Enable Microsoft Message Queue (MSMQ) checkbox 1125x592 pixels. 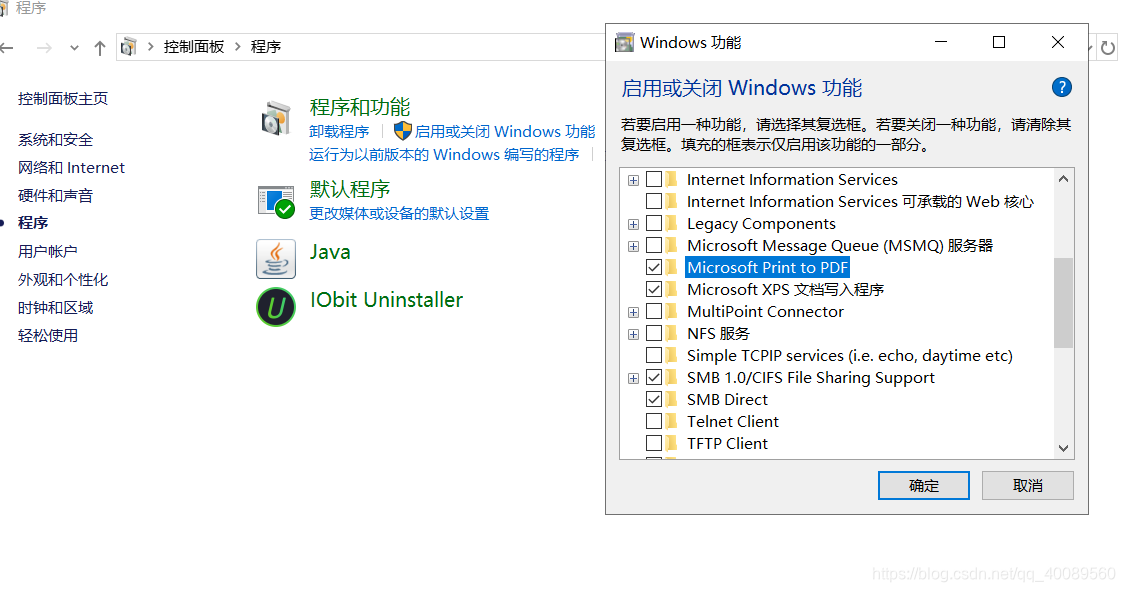pyautogui.click(x=654, y=245)
